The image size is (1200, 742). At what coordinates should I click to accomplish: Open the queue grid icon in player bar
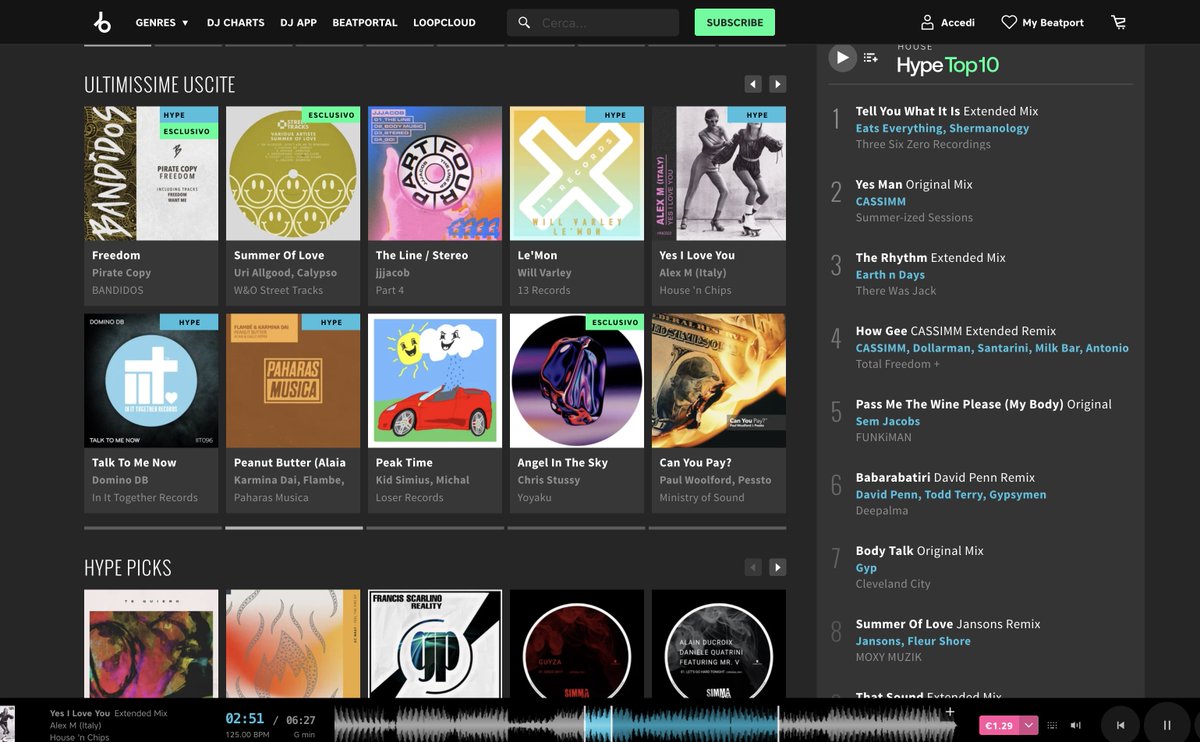pyautogui.click(x=1051, y=725)
